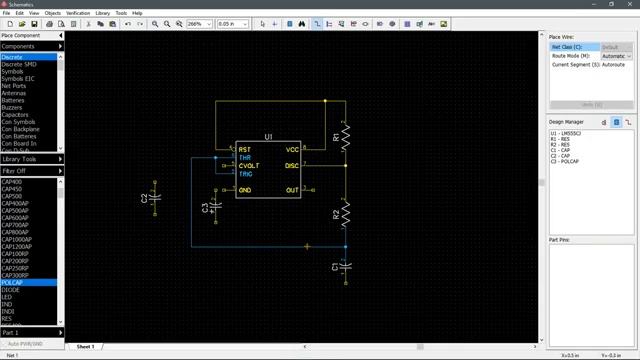Cut the selection with scissors icon
This screenshot has width=640, height=360.
tap(88, 24)
